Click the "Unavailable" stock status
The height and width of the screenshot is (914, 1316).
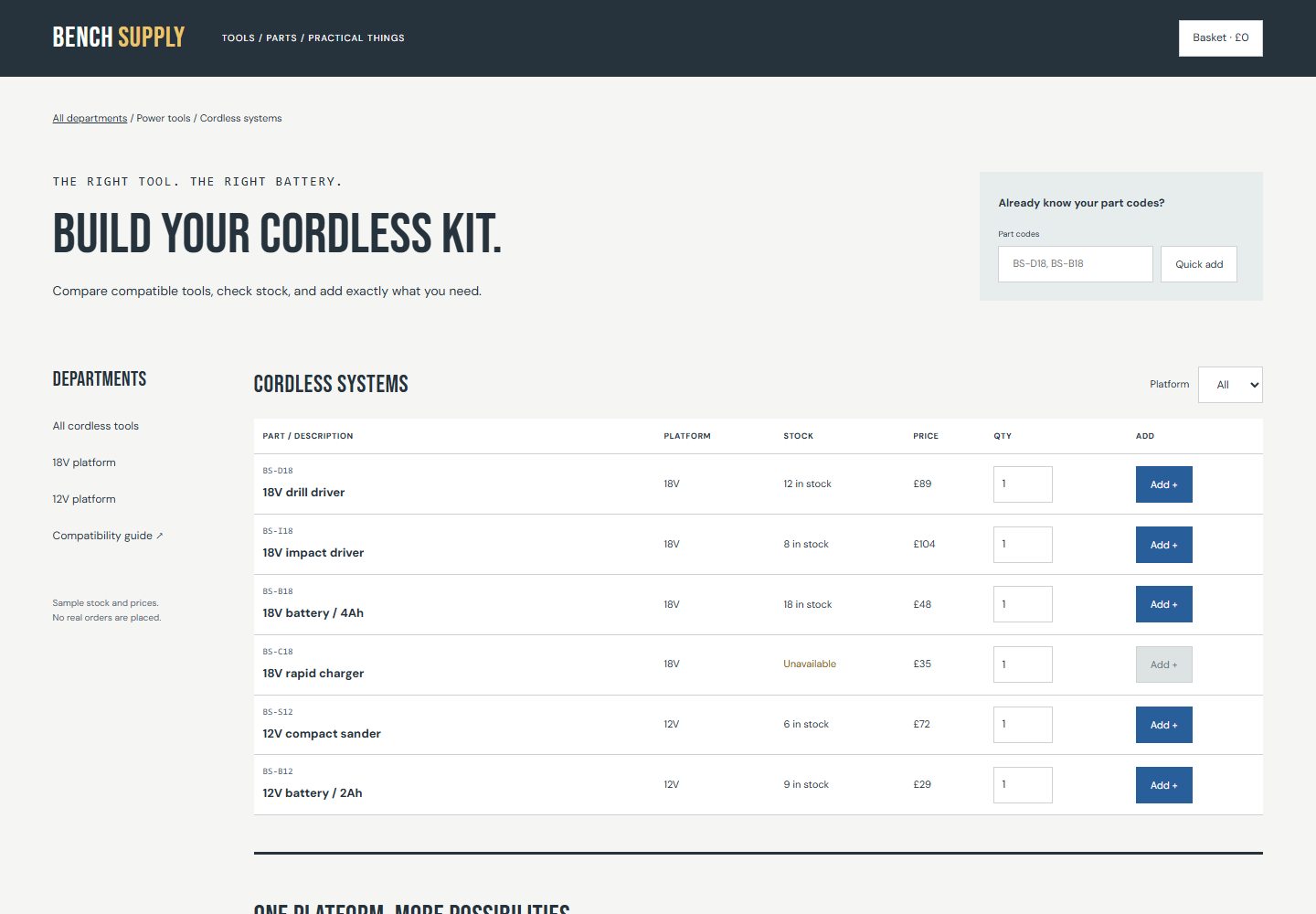tap(810, 664)
